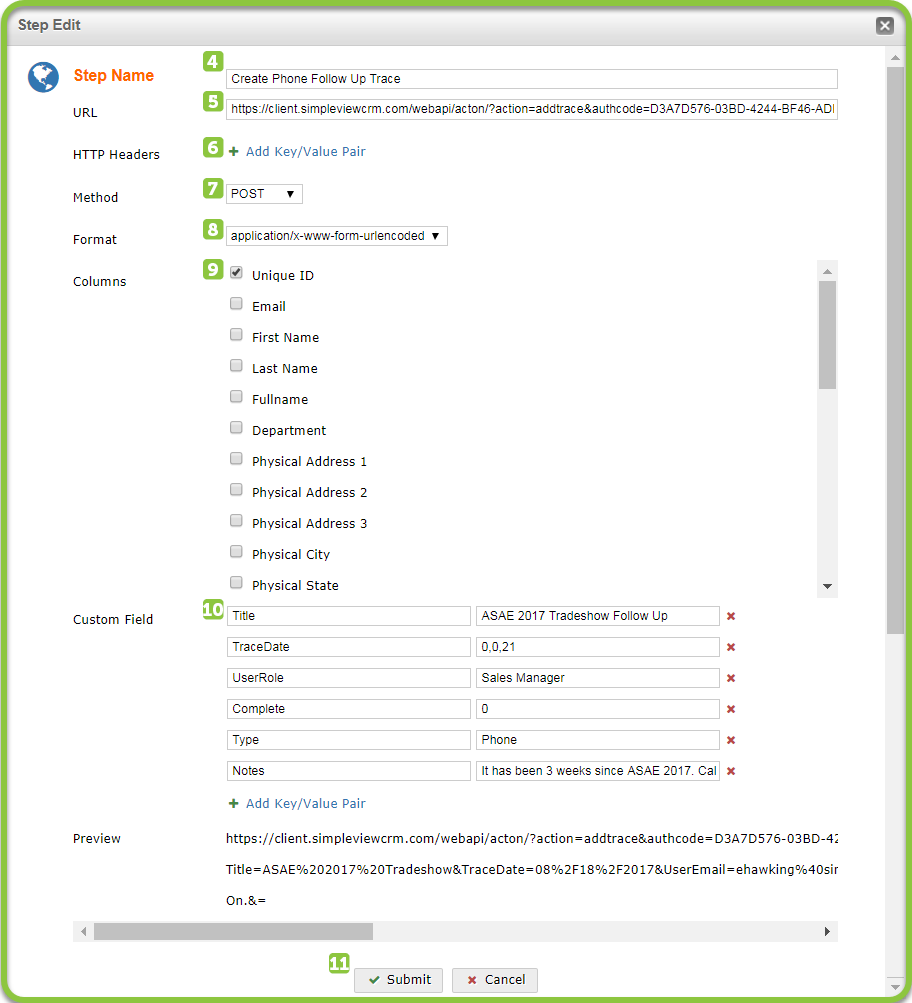This screenshot has height=1003, width=912.
Task: Check the Email column checkbox
Action: point(236,303)
